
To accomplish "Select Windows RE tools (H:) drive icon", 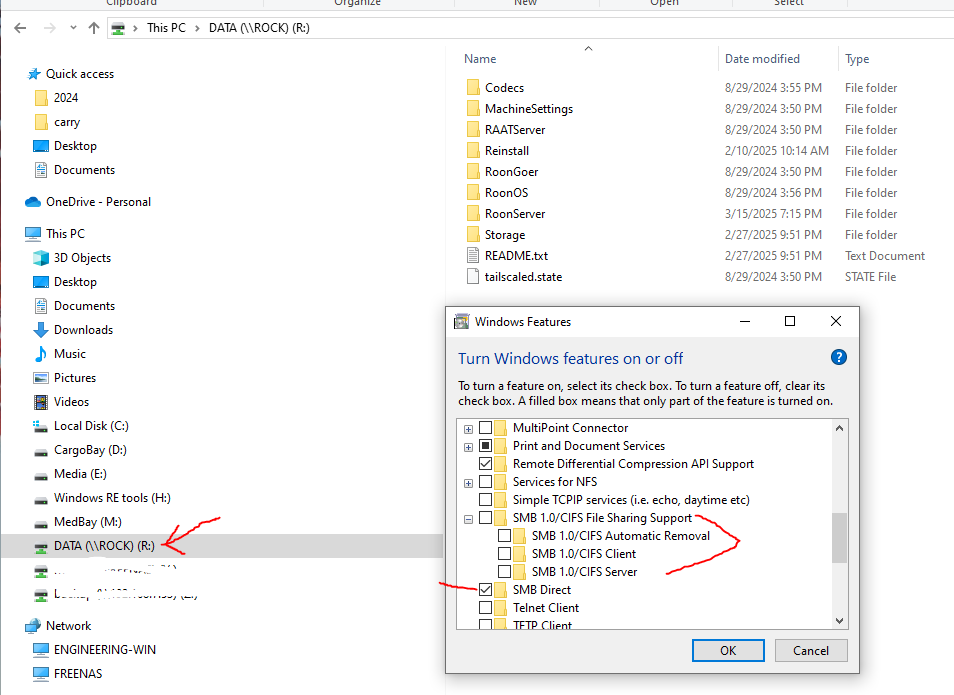I will coord(41,500).
